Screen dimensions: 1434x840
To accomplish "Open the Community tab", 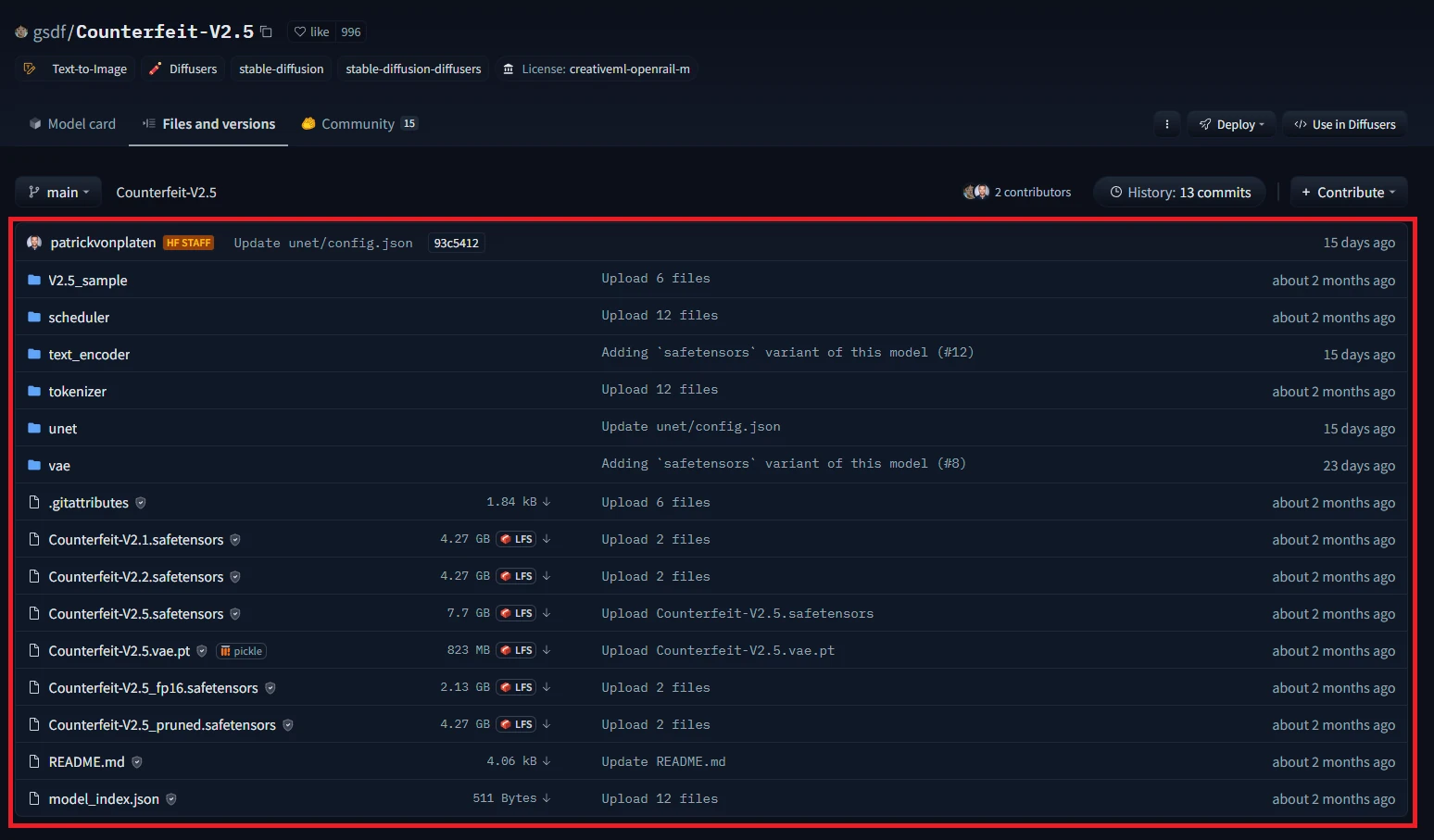I will [x=358, y=124].
